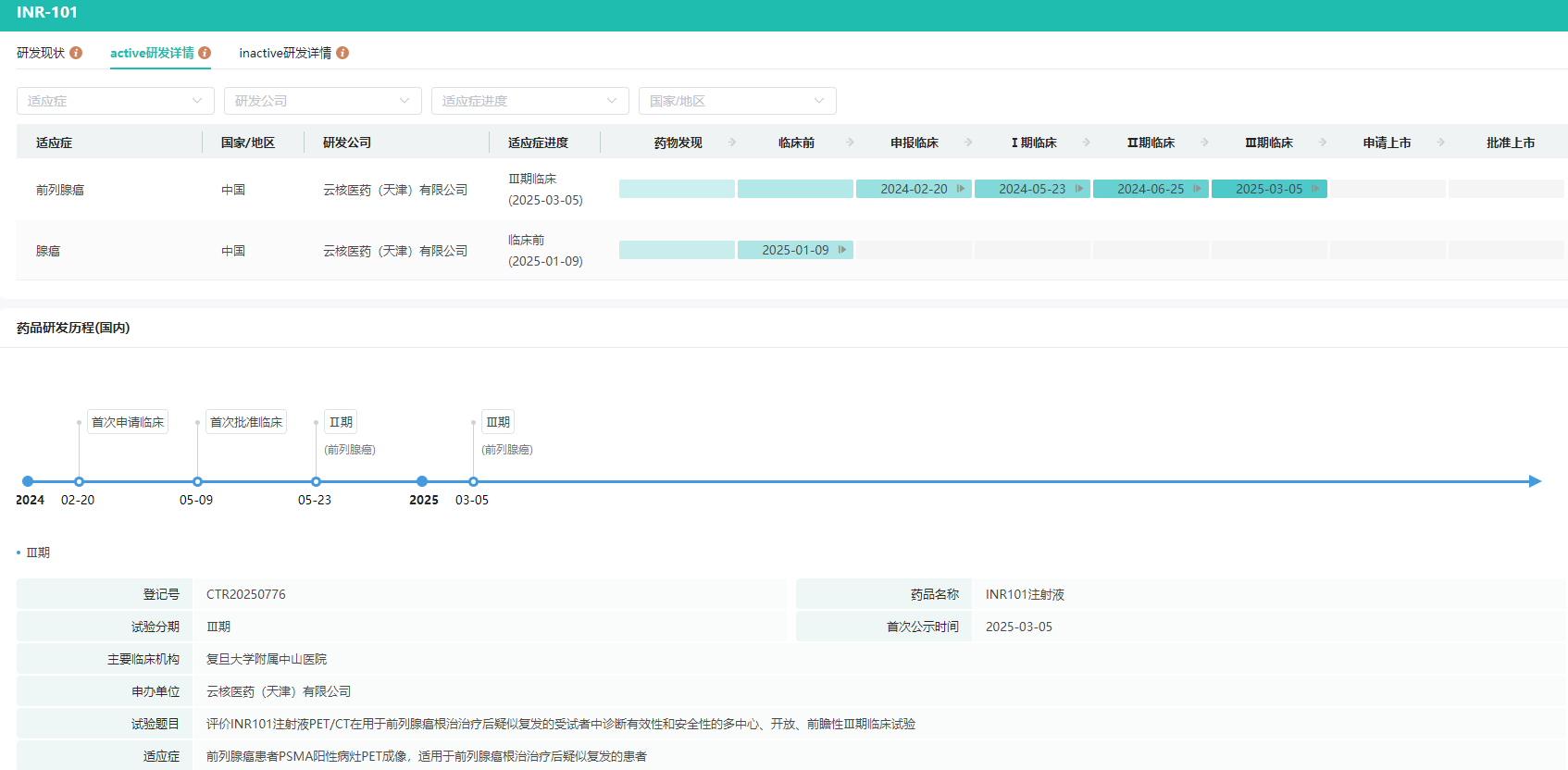1568x770 pixels.
Task: Click the 首次批准临床 milestone label
Action: point(246,422)
